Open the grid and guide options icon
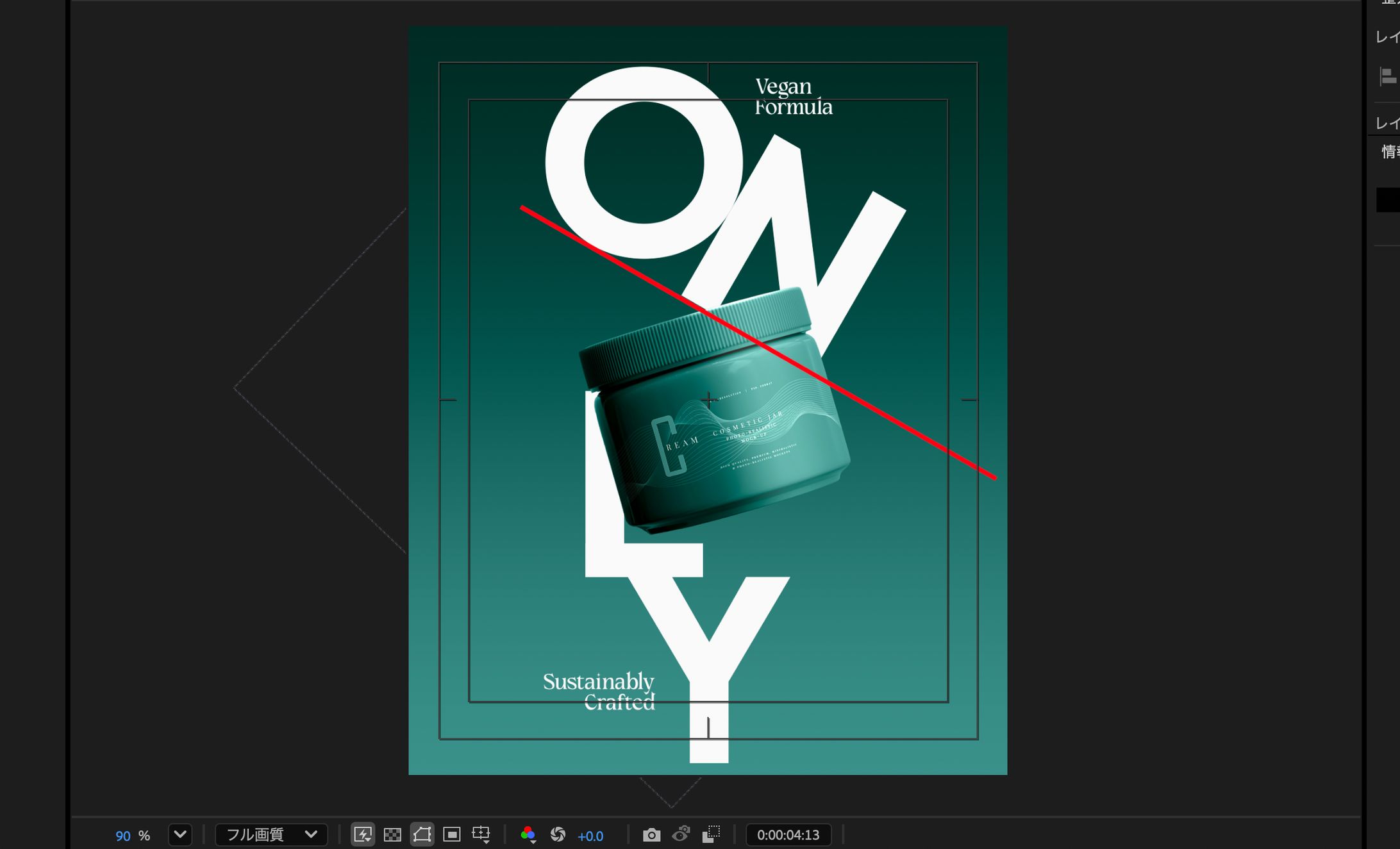This screenshot has height=849, width=1400. click(481, 835)
